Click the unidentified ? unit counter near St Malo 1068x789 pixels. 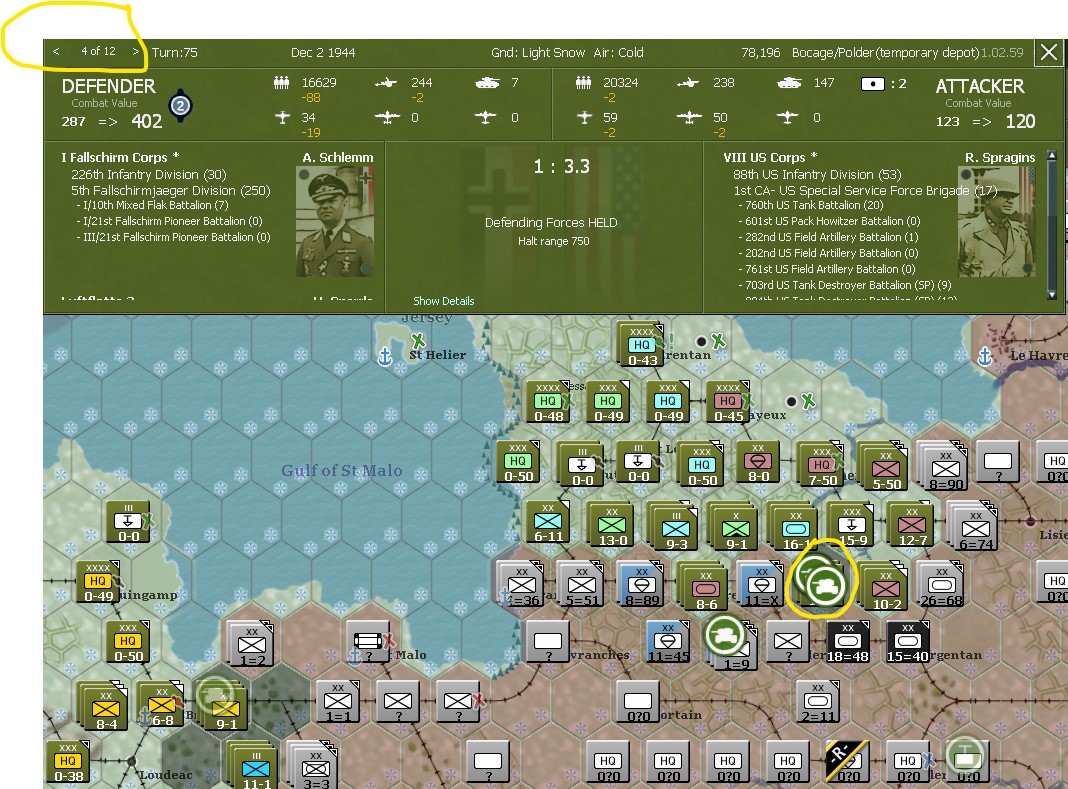[366, 641]
